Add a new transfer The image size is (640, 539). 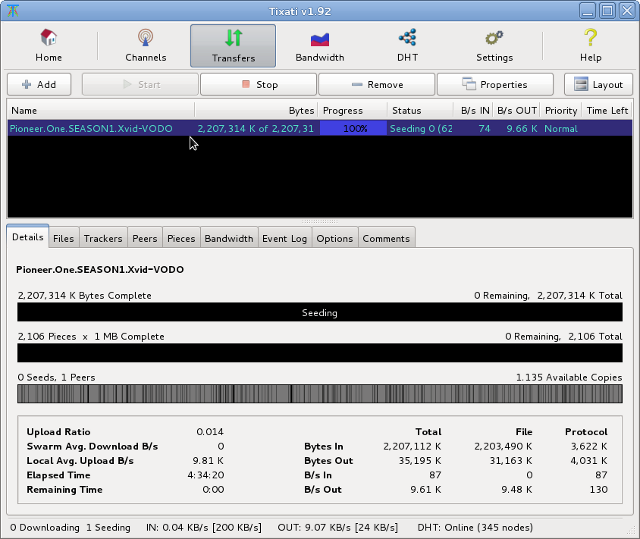click(x=39, y=84)
